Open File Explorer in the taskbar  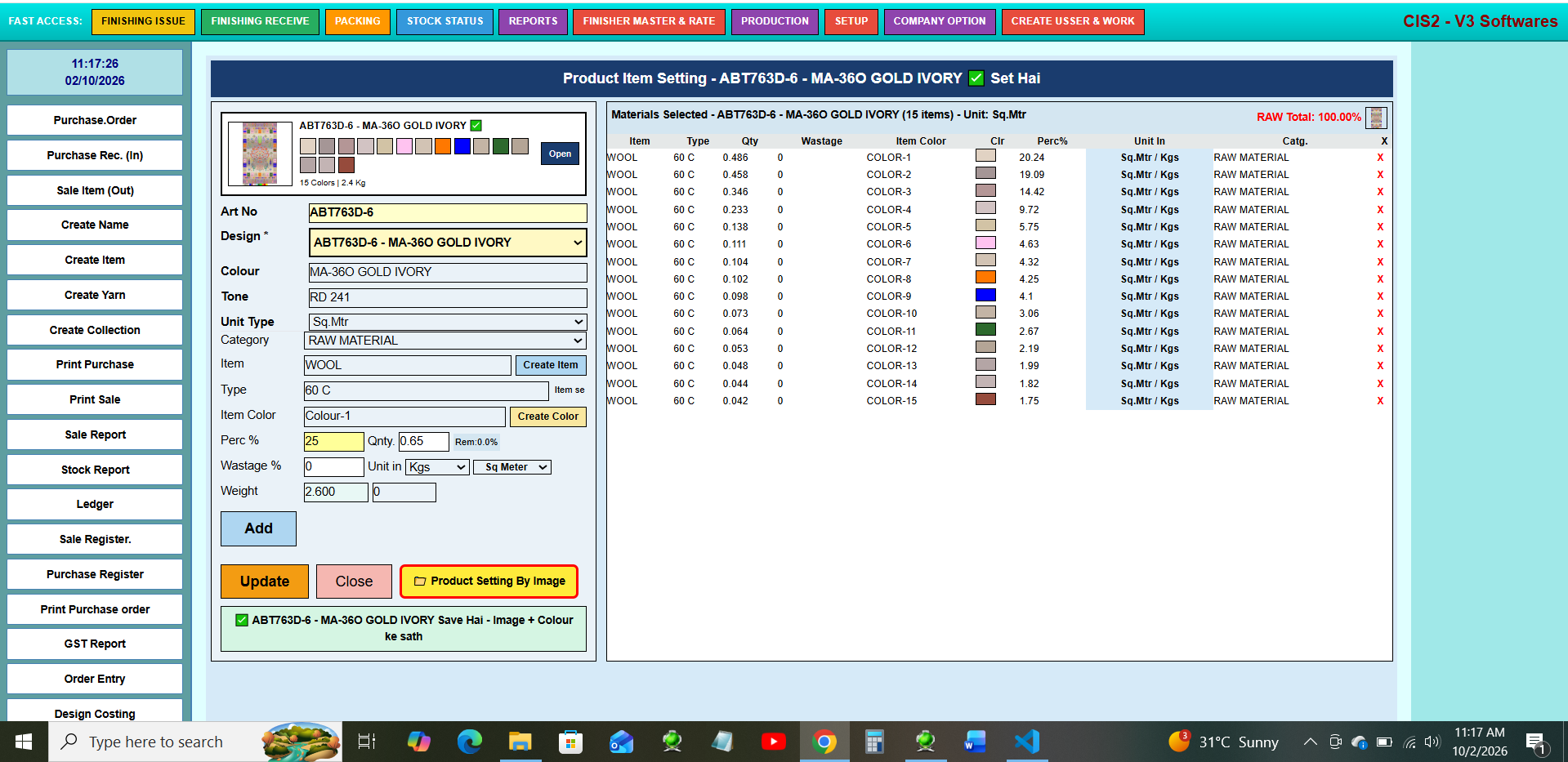[520, 742]
